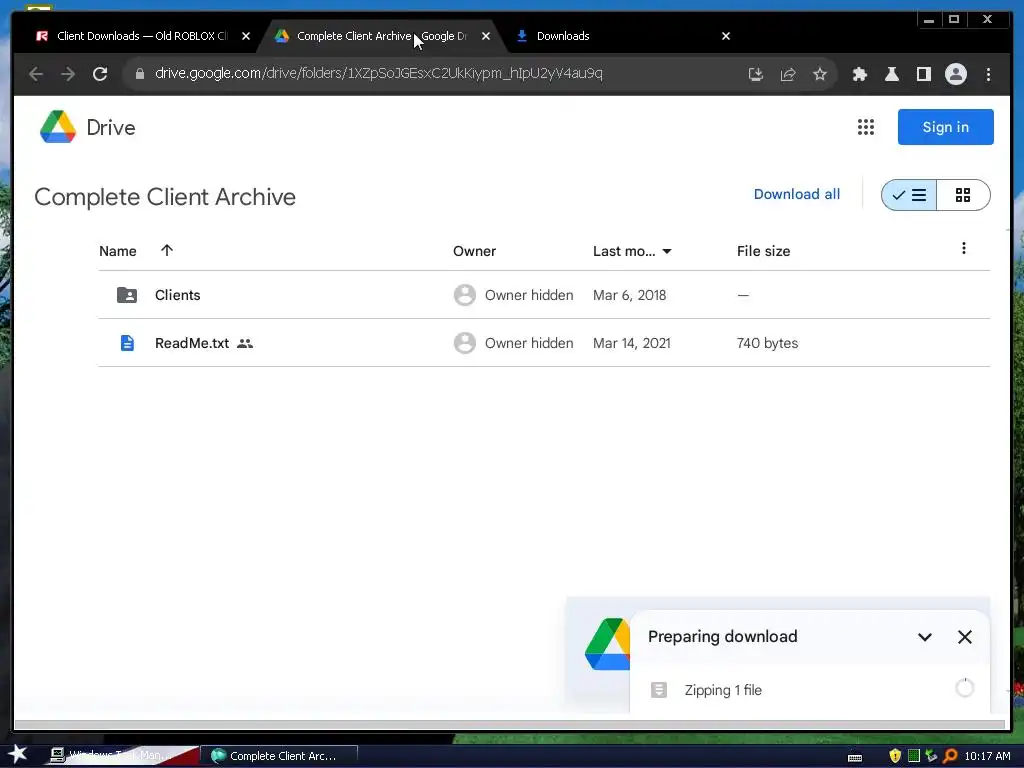The width and height of the screenshot is (1024, 768).
Task: Click the Google Drive logo
Action: [58, 127]
